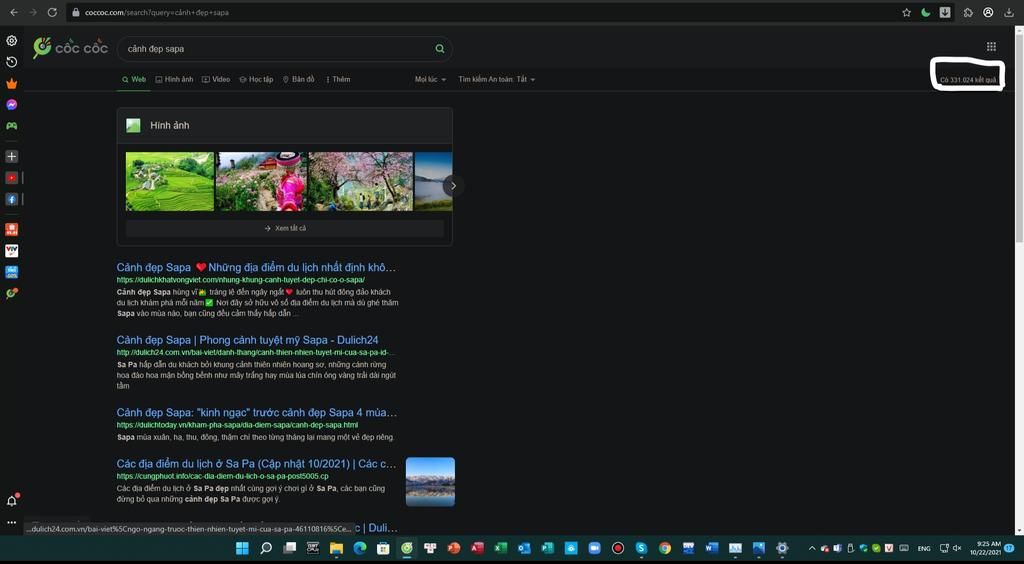1024x564 pixels.
Task: Expand Tìm kiếm An toàn dropdown
Action: point(497,79)
